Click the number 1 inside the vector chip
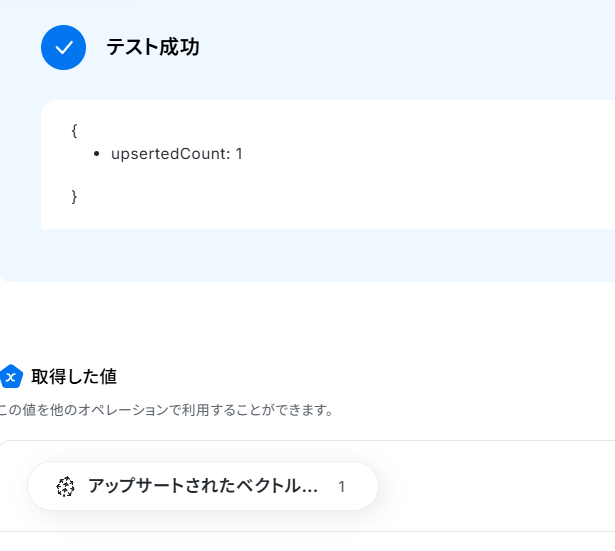Image resolution: width=615 pixels, height=551 pixels. click(342, 487)
